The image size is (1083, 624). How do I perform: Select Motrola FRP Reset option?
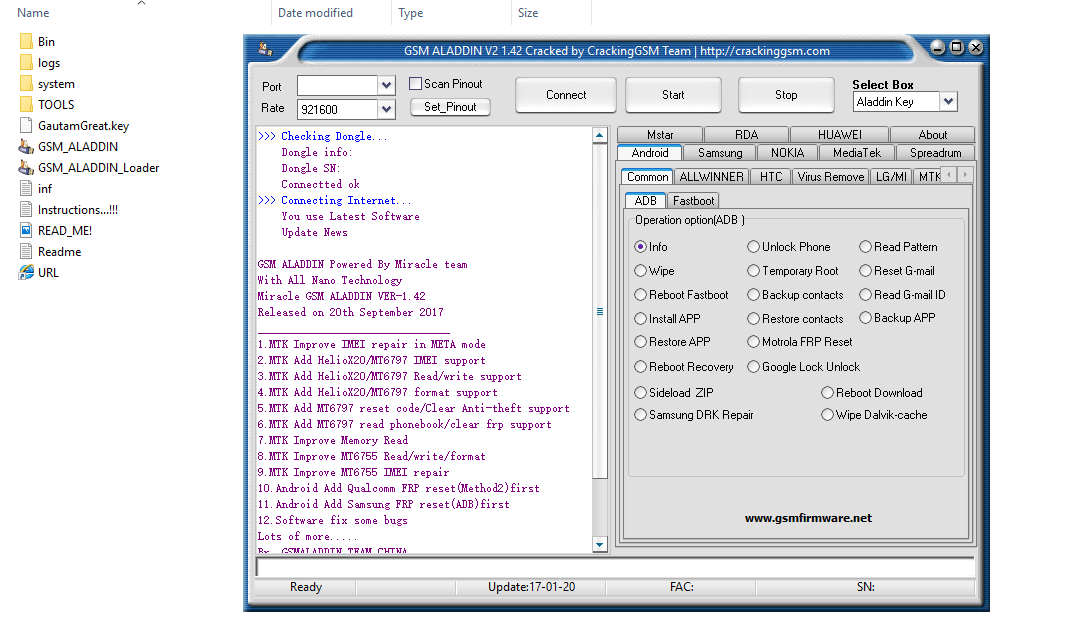pos(754,341)
